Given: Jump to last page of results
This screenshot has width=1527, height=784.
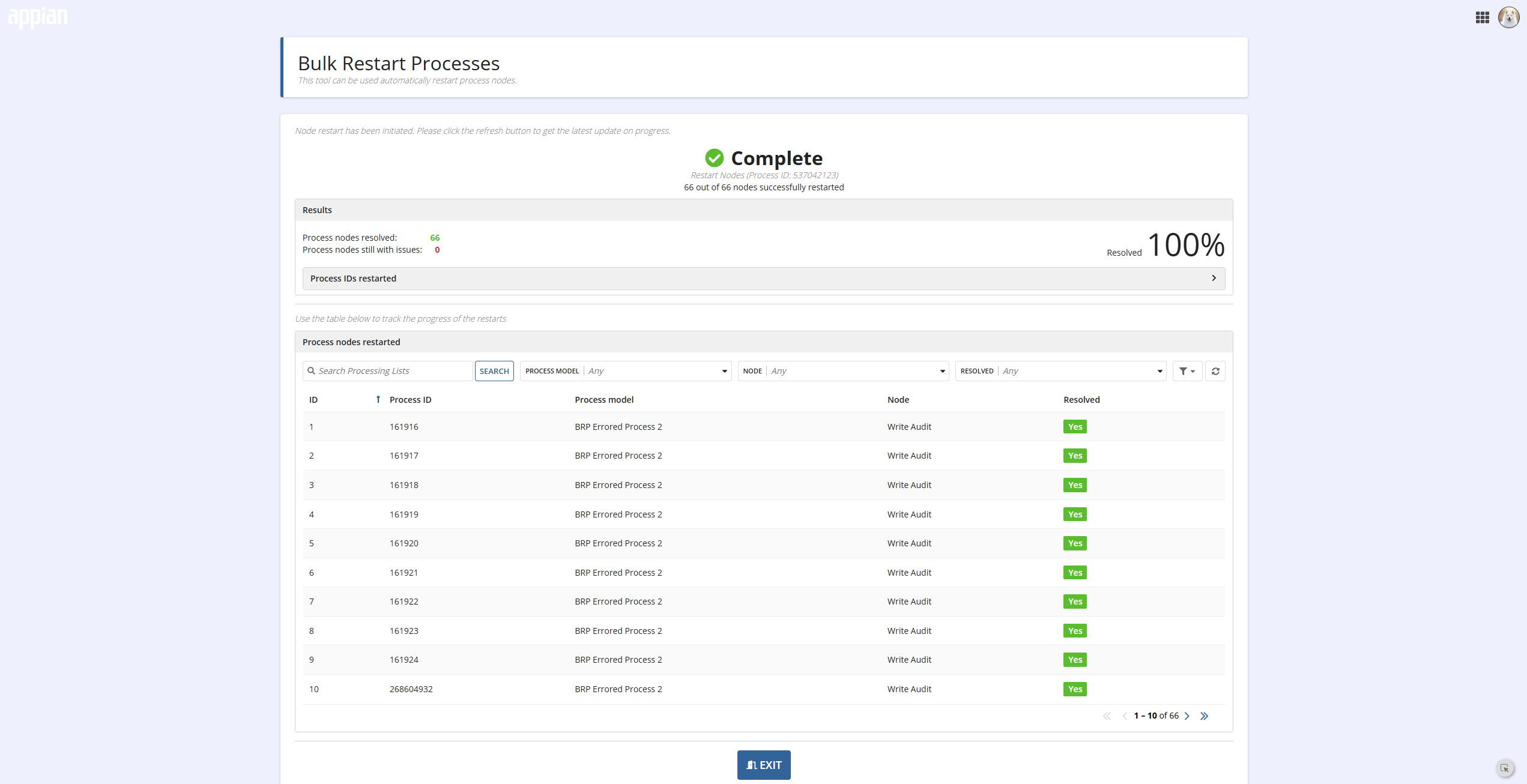Looking at the screenshot, I should 1204,716.
